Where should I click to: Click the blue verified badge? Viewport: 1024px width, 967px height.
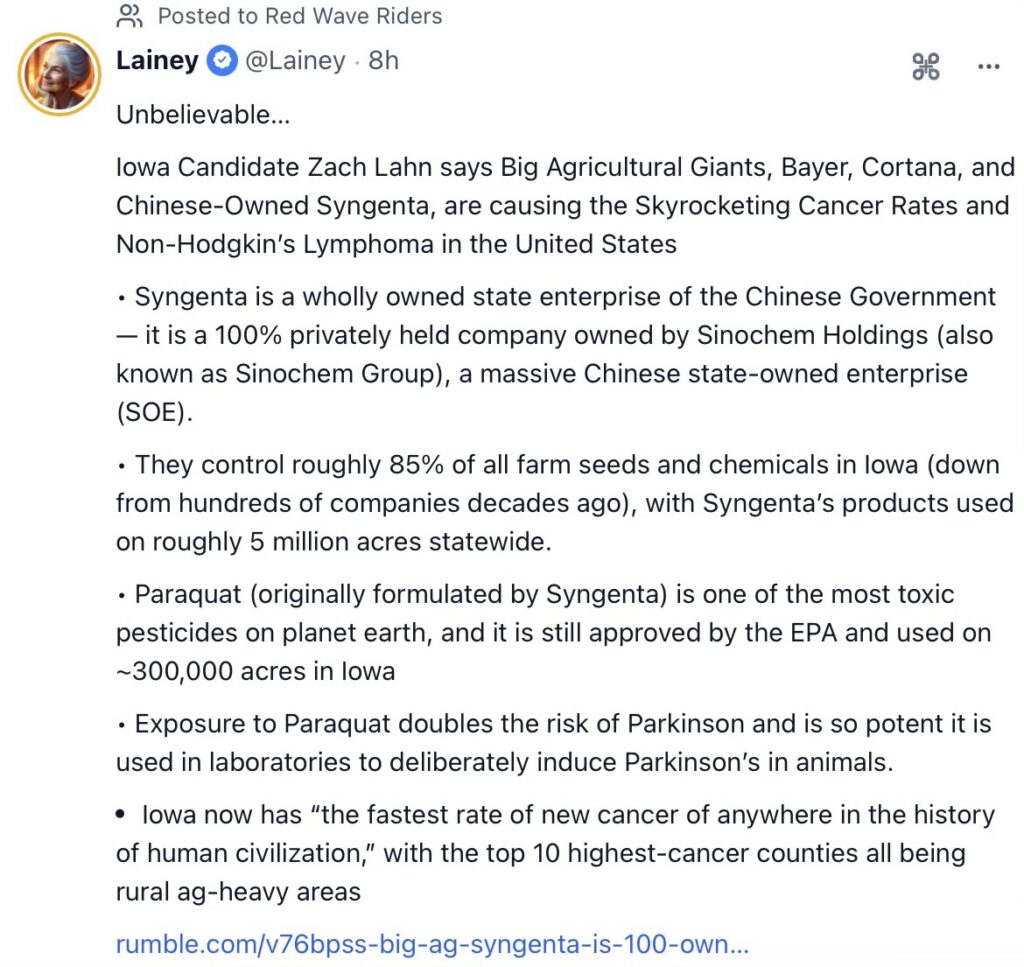tap(221, 61)
